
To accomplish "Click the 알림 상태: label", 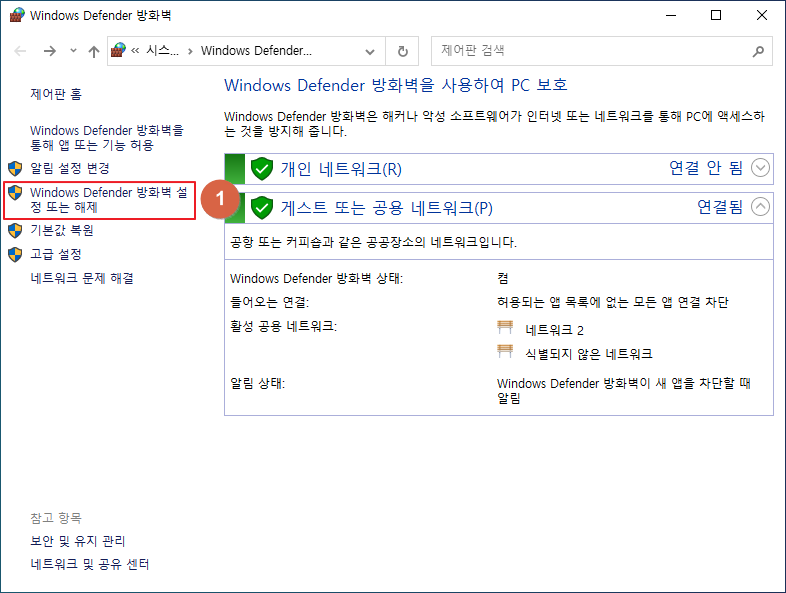I will 257,383.
